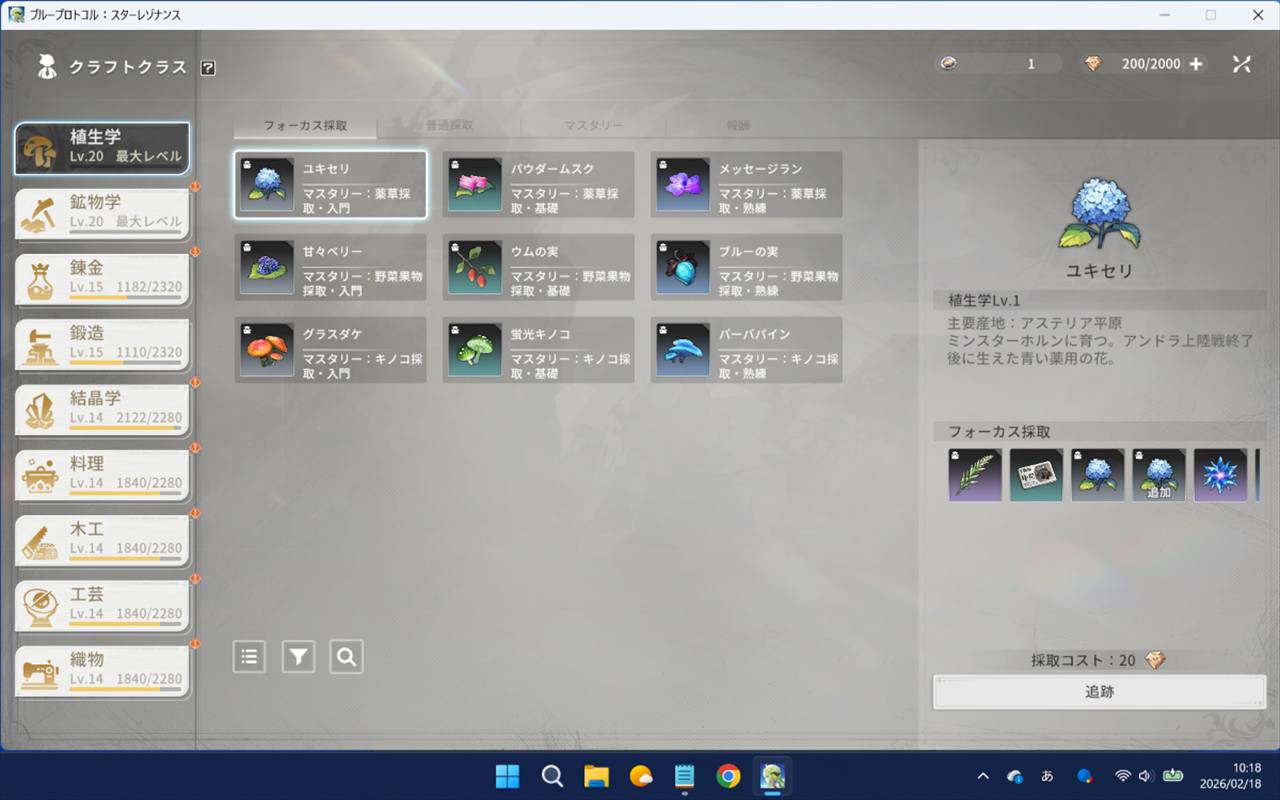Click the list view icon button

(x=249, y=657)
